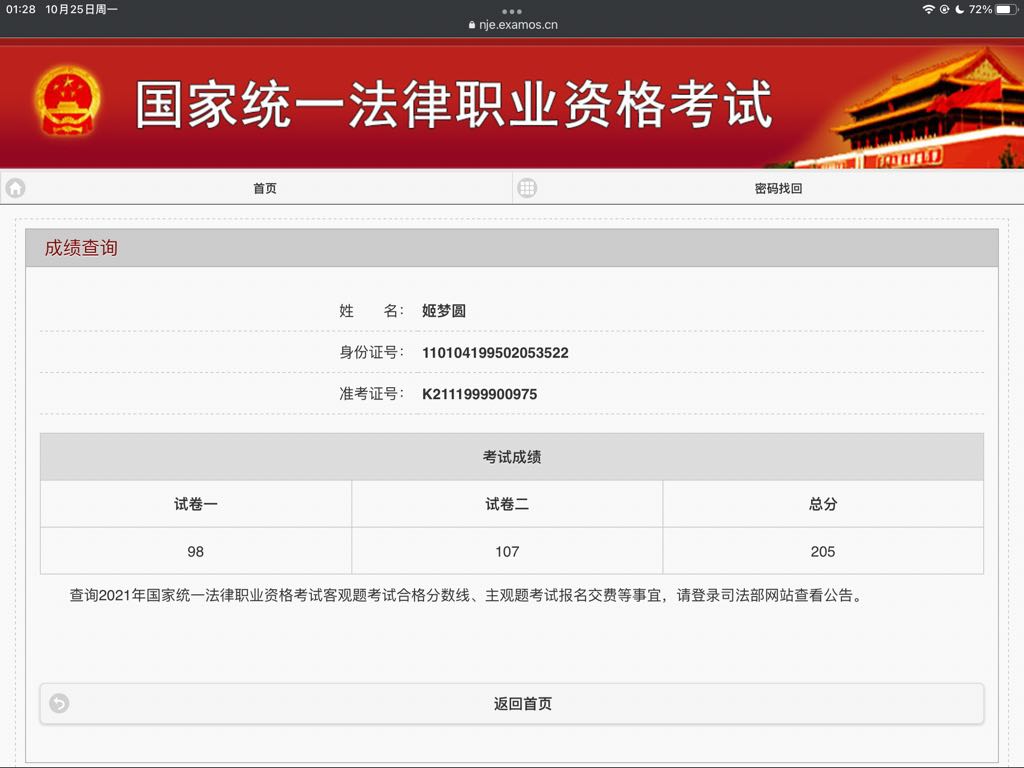This screenshot has height=768, width=1024.
Task: Tap the Do Not Disturb moon icon
Action: 959,9
